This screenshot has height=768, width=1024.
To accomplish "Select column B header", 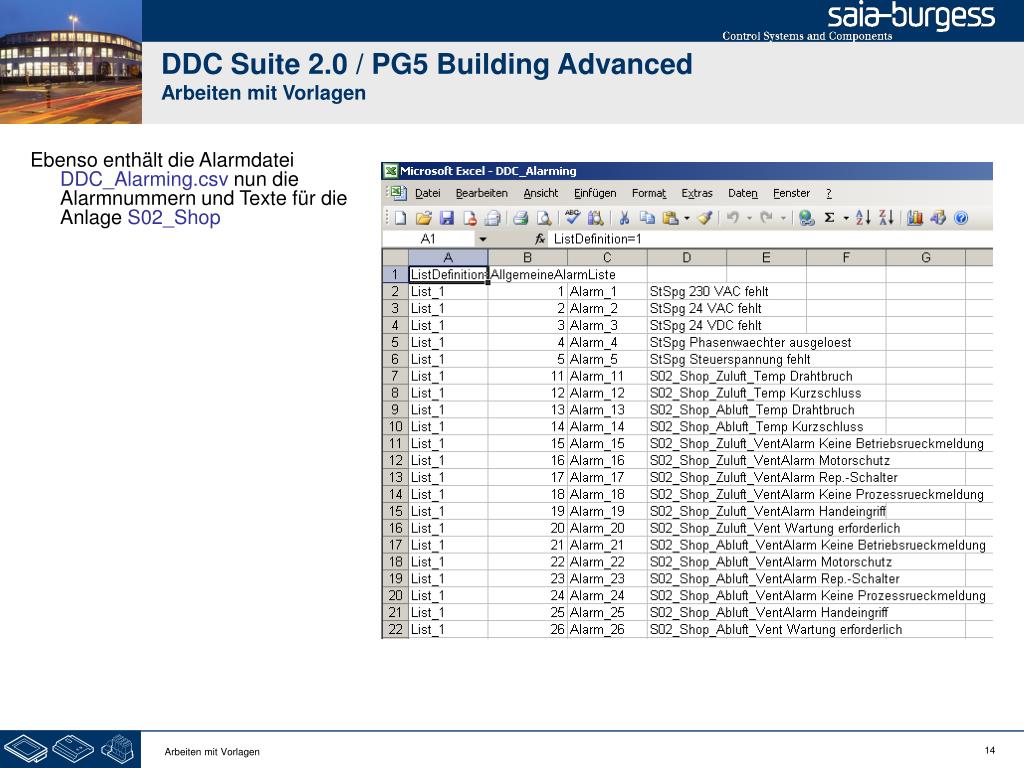I will (x=528, y=257).
